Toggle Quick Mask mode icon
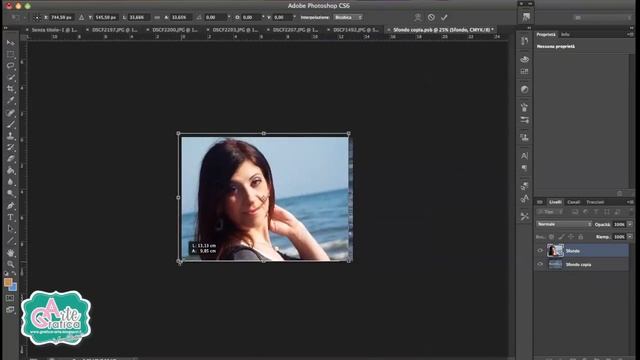The width and height of the screenshot is (640, 360). click(10, 298)
